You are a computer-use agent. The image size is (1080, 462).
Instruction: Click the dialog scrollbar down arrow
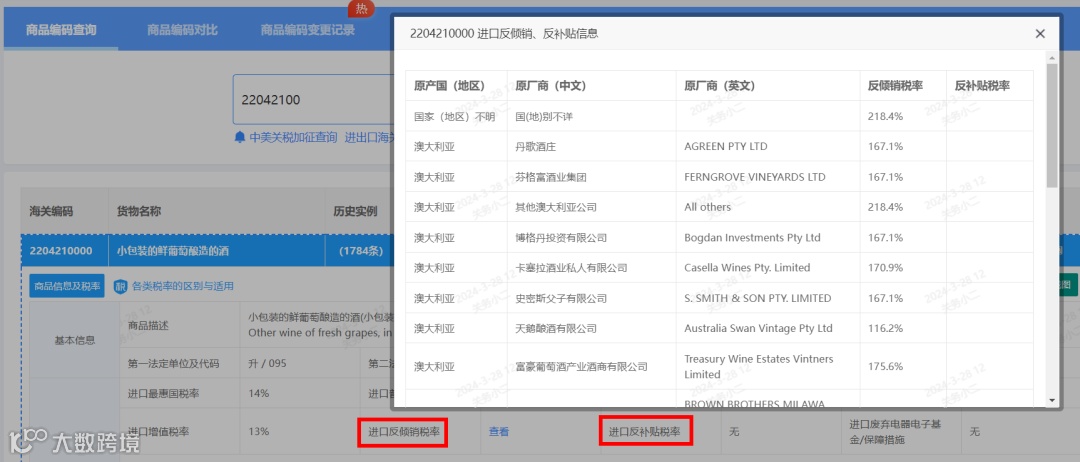1051,400
